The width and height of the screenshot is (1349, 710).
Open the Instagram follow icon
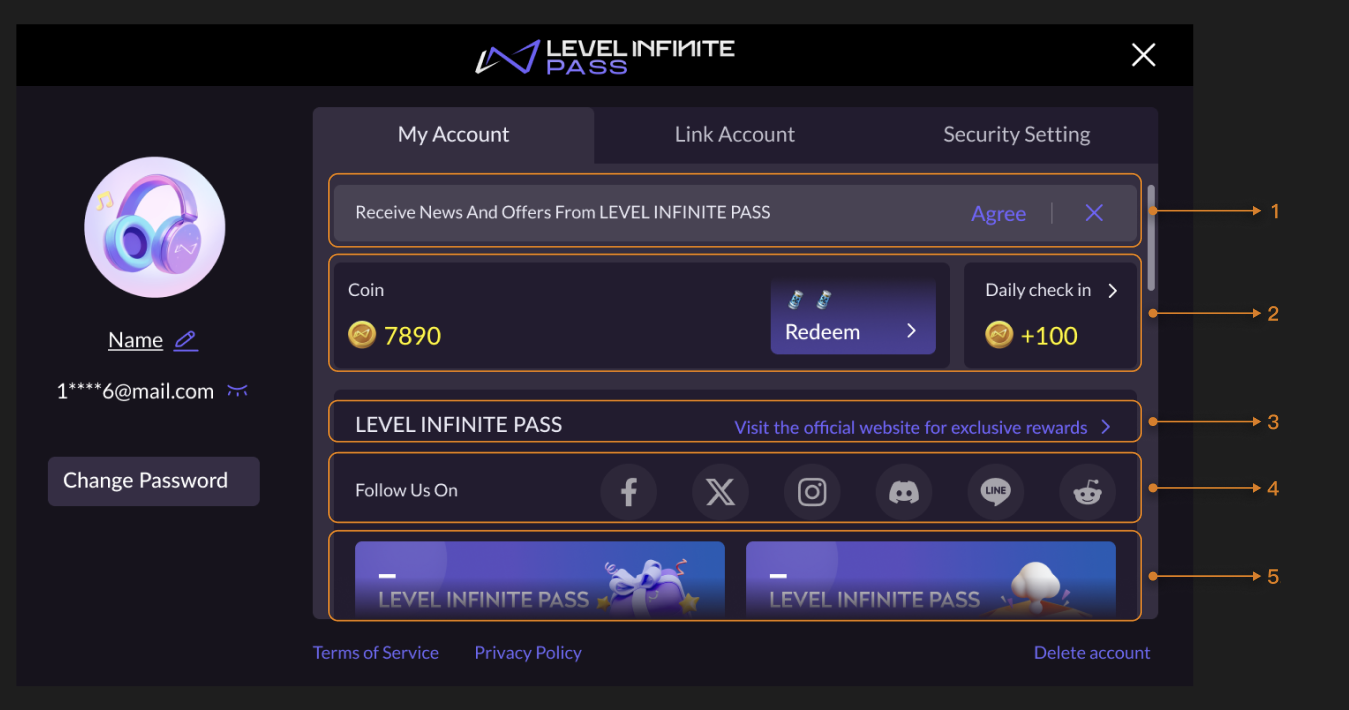[812, 491]
